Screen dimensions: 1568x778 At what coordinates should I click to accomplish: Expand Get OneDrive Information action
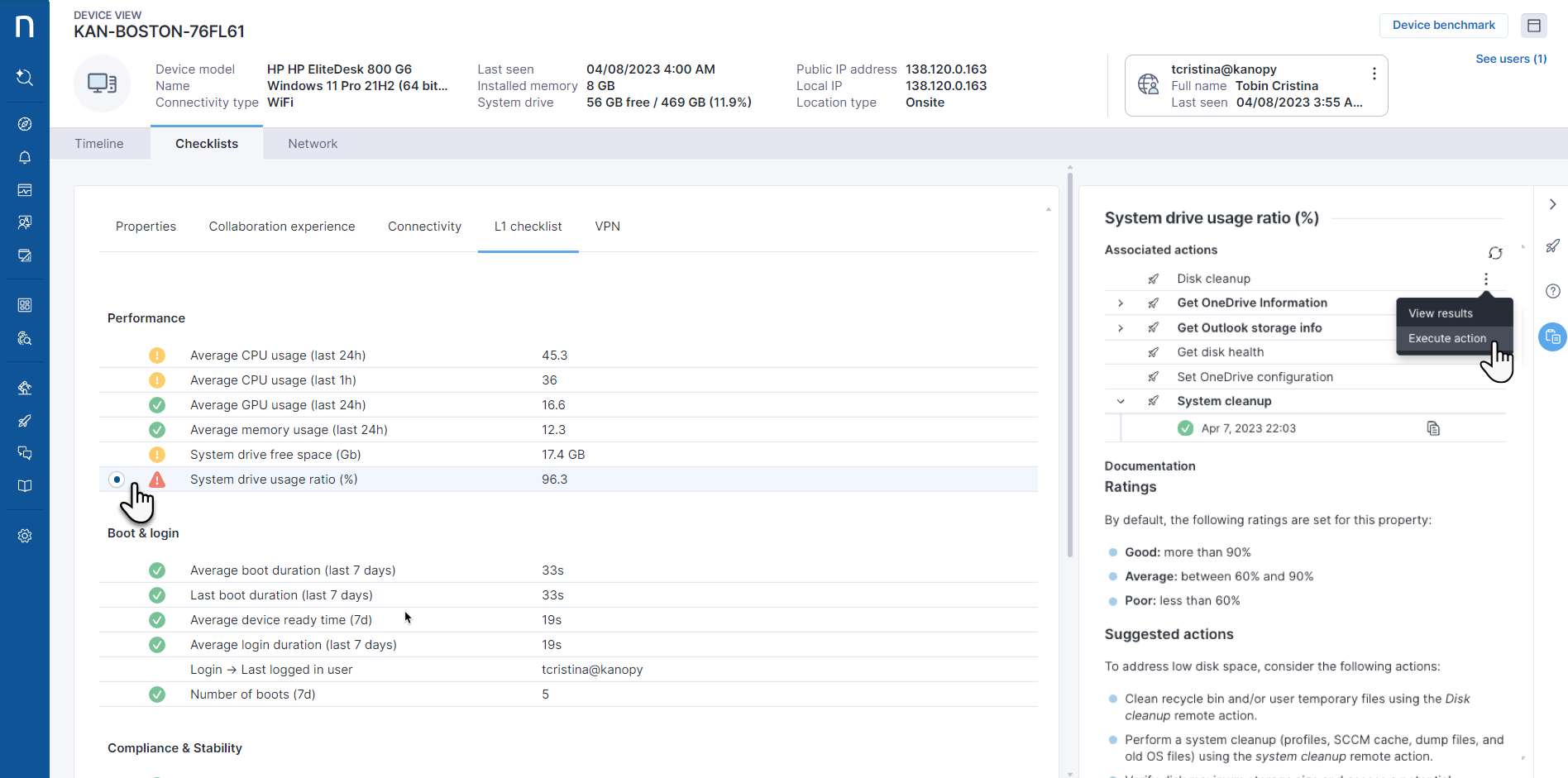point(1121,303)
